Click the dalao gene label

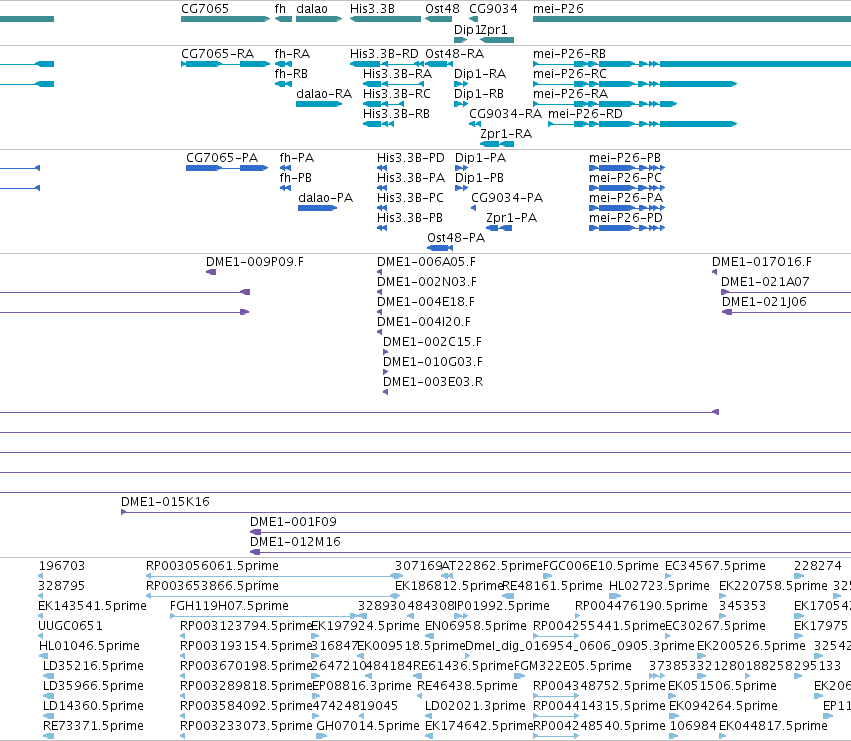pos(312,9)
